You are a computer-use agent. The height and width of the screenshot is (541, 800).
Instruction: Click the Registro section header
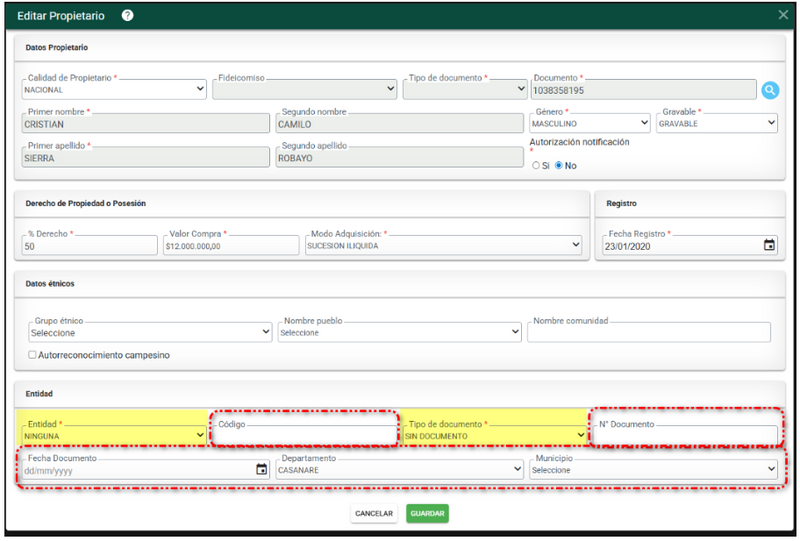(621, 203)
